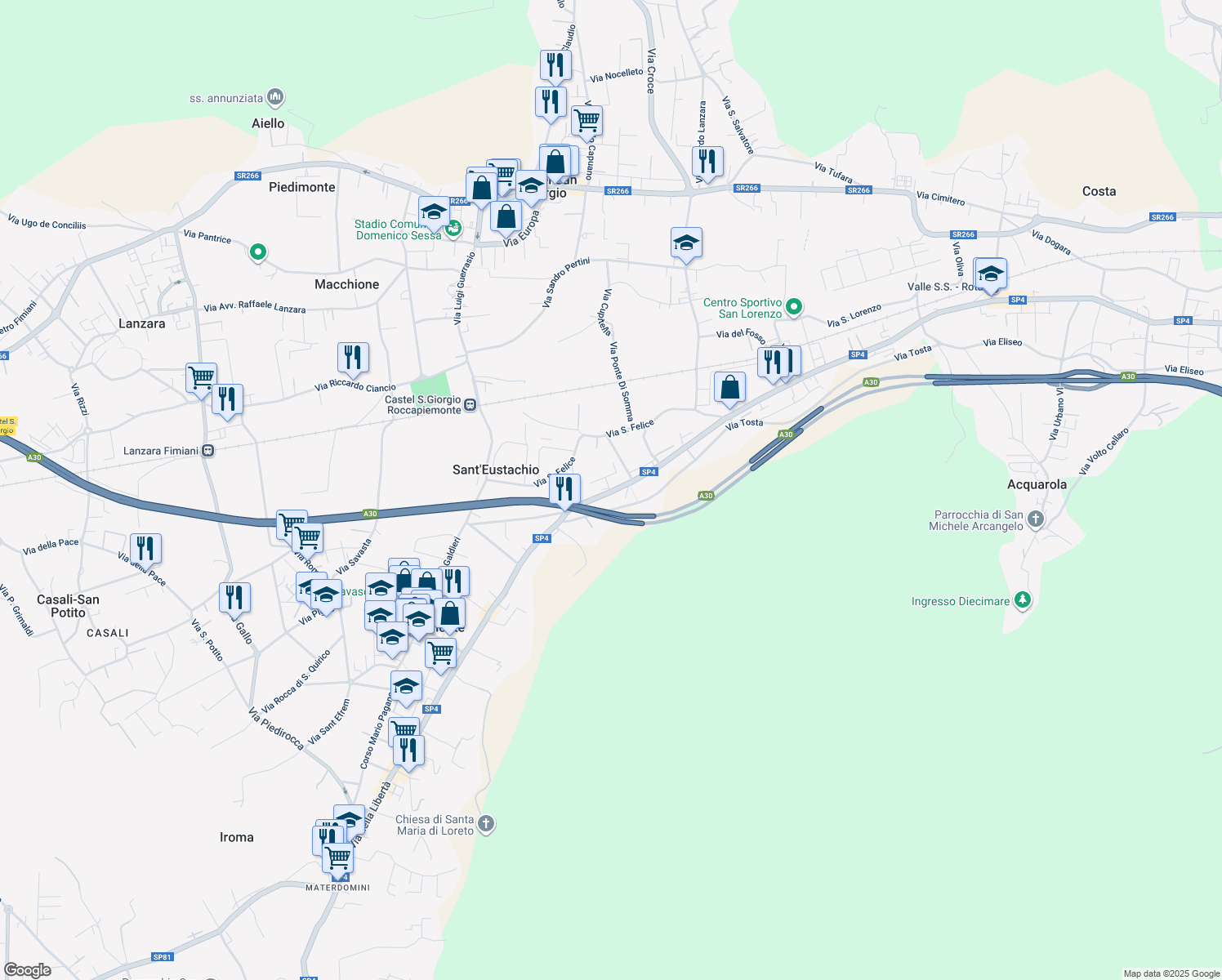This screenshot has width=1222, height=980.
Task: Open the Google logo link
Action: [28, 970]
